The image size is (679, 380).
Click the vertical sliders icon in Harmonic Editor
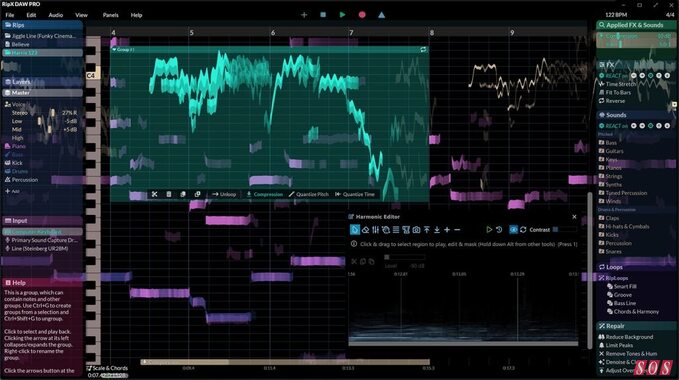375,230
